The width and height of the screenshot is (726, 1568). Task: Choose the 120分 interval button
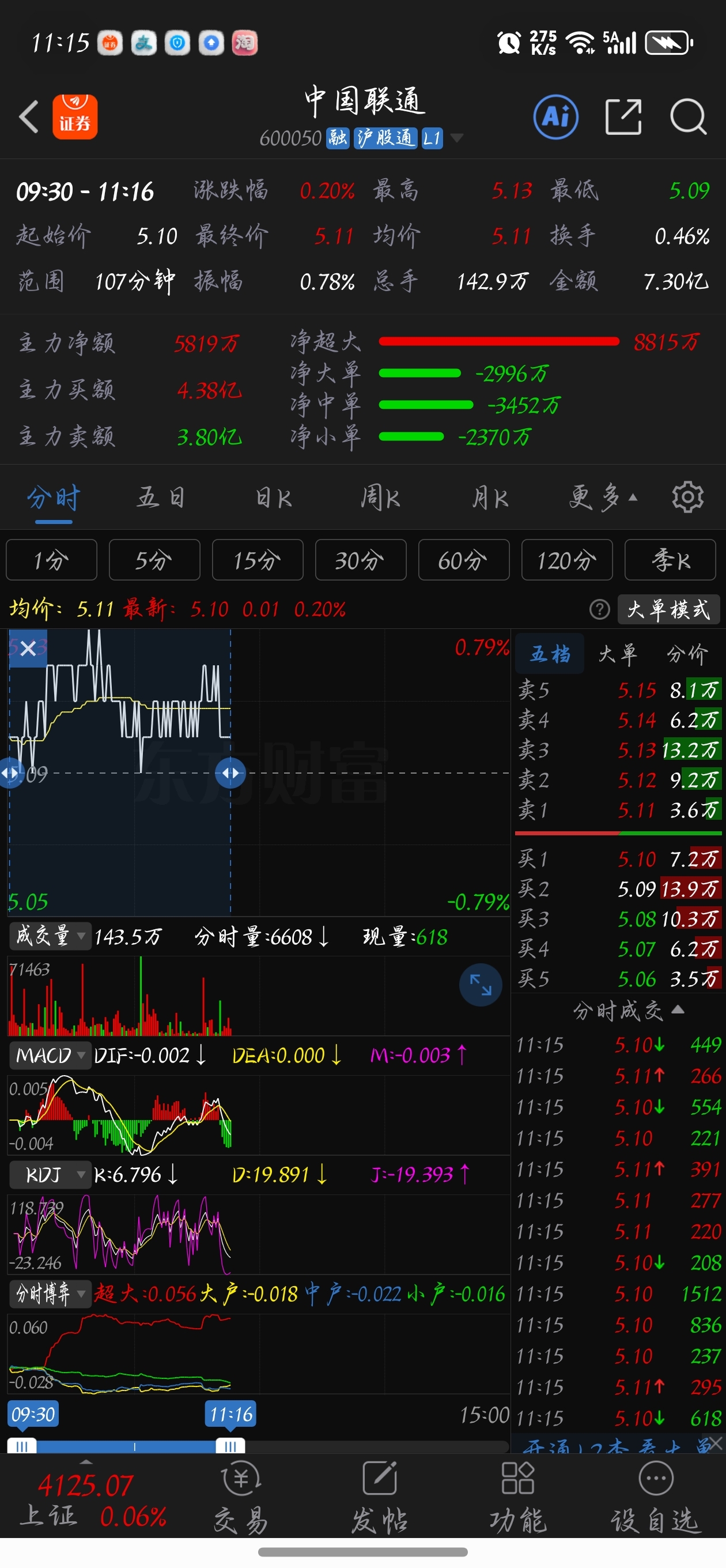567,560
